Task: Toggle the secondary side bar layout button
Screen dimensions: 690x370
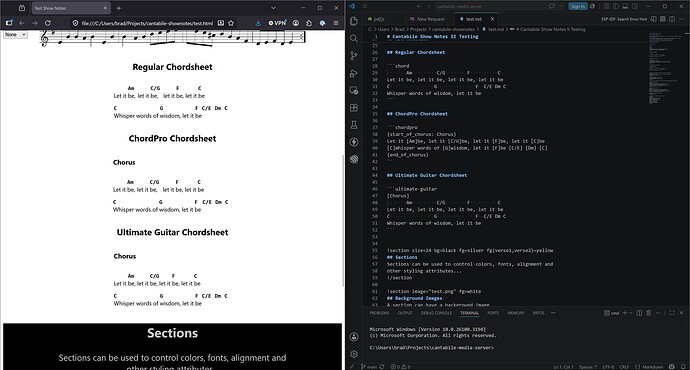Action: coord(635,6)
